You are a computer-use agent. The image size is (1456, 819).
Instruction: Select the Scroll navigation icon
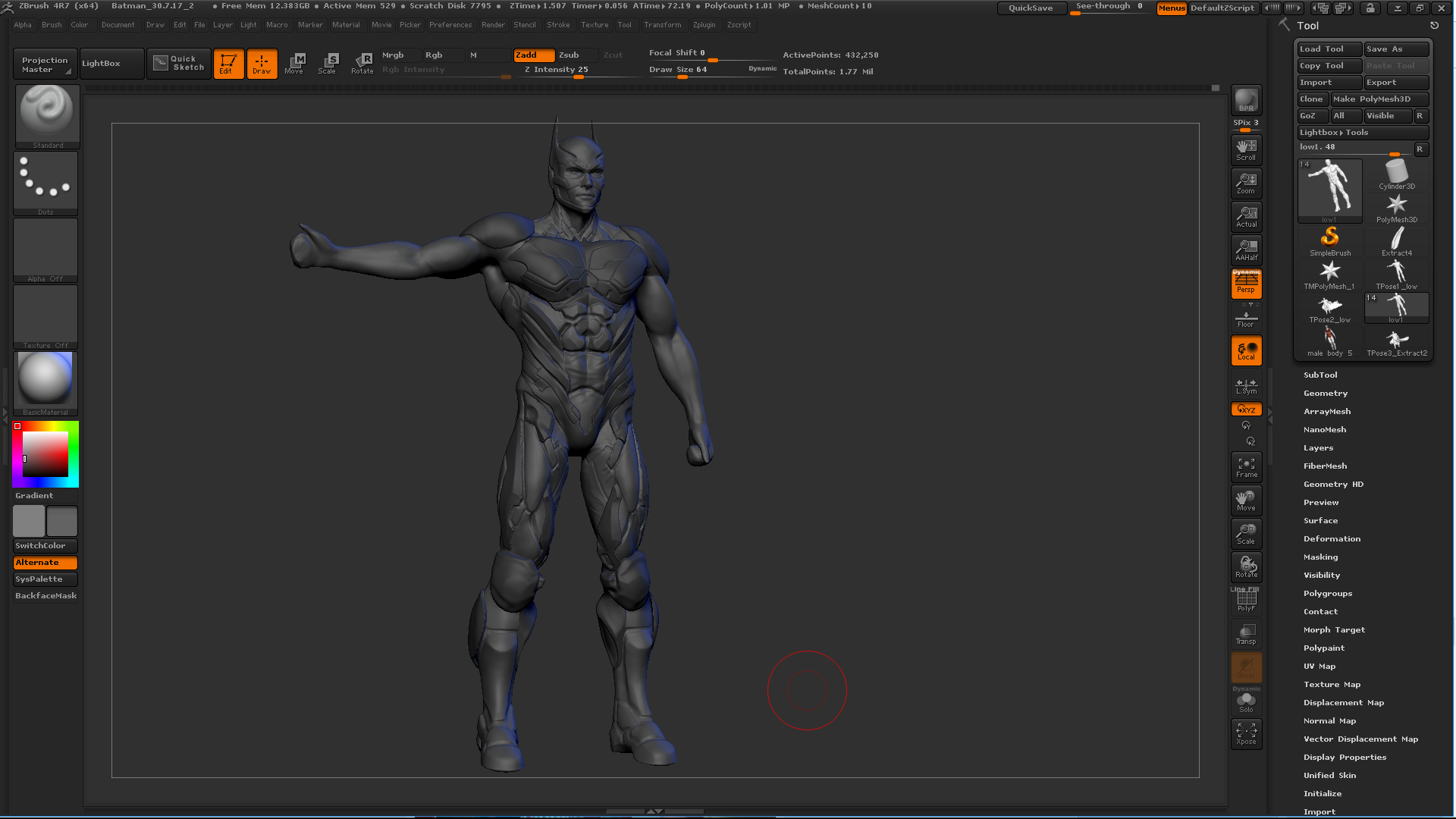click(x=1246, y=149)
